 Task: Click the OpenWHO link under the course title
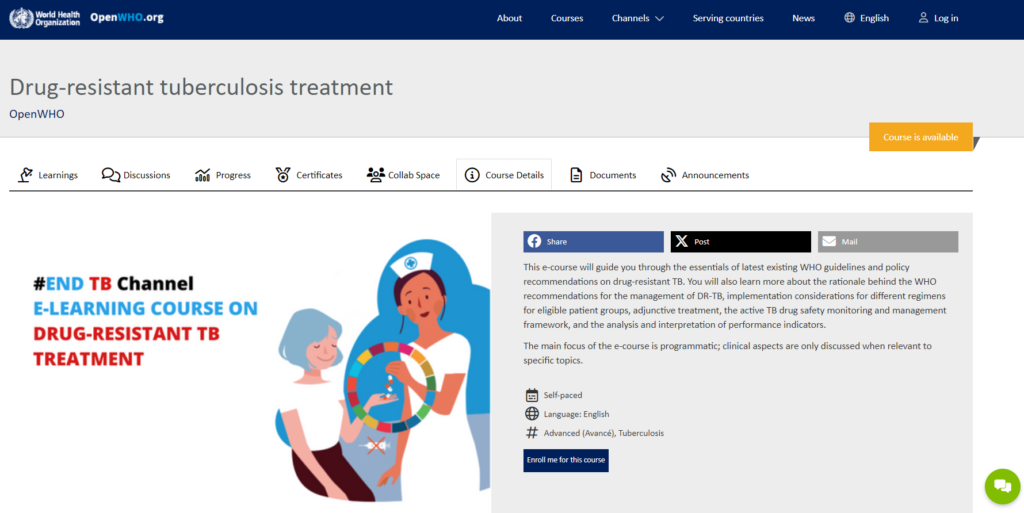37,114
